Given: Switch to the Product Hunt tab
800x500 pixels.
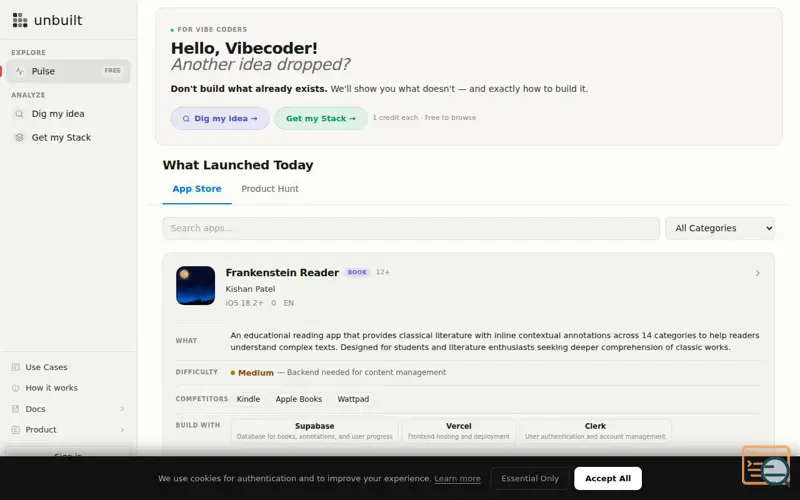Looking at the screenshot, I should [270, 189].
